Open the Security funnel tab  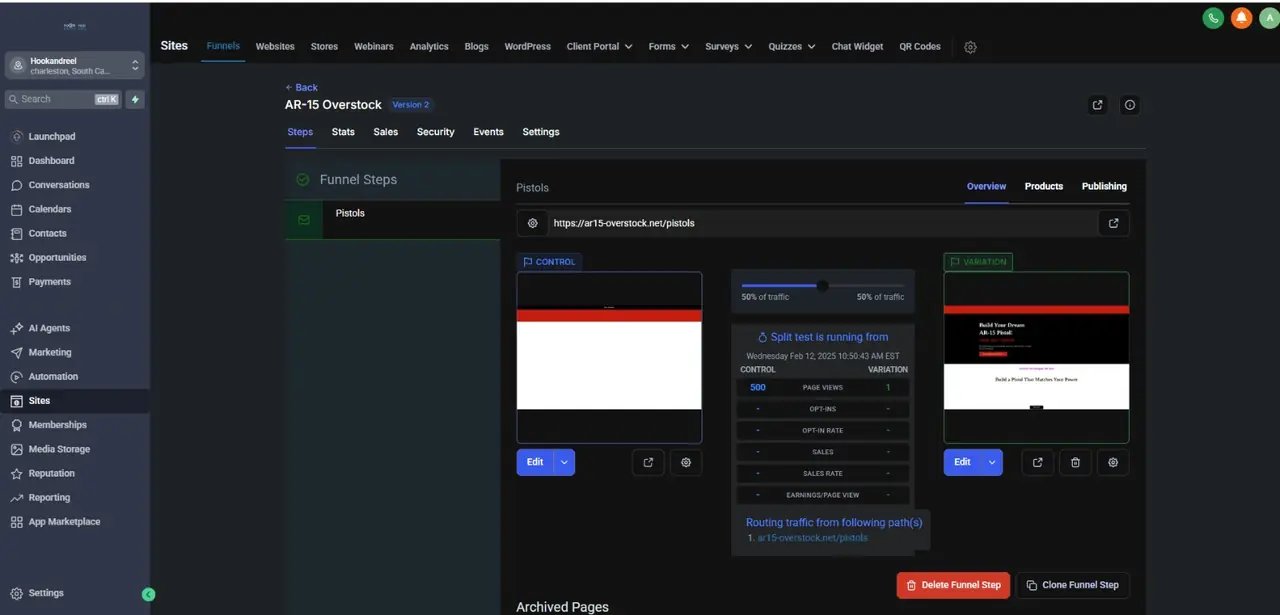(436, 132)
